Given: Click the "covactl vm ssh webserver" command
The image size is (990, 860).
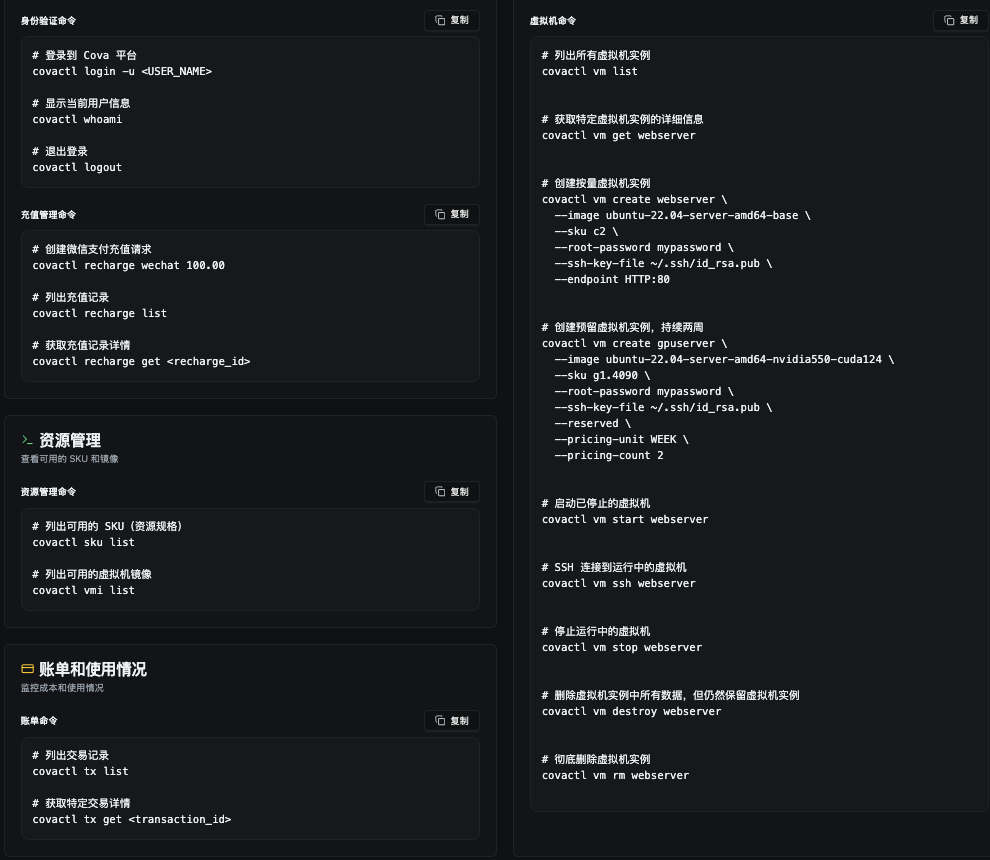Looking at the screenshot, I should pyautogui.click(x=618, y=583).
